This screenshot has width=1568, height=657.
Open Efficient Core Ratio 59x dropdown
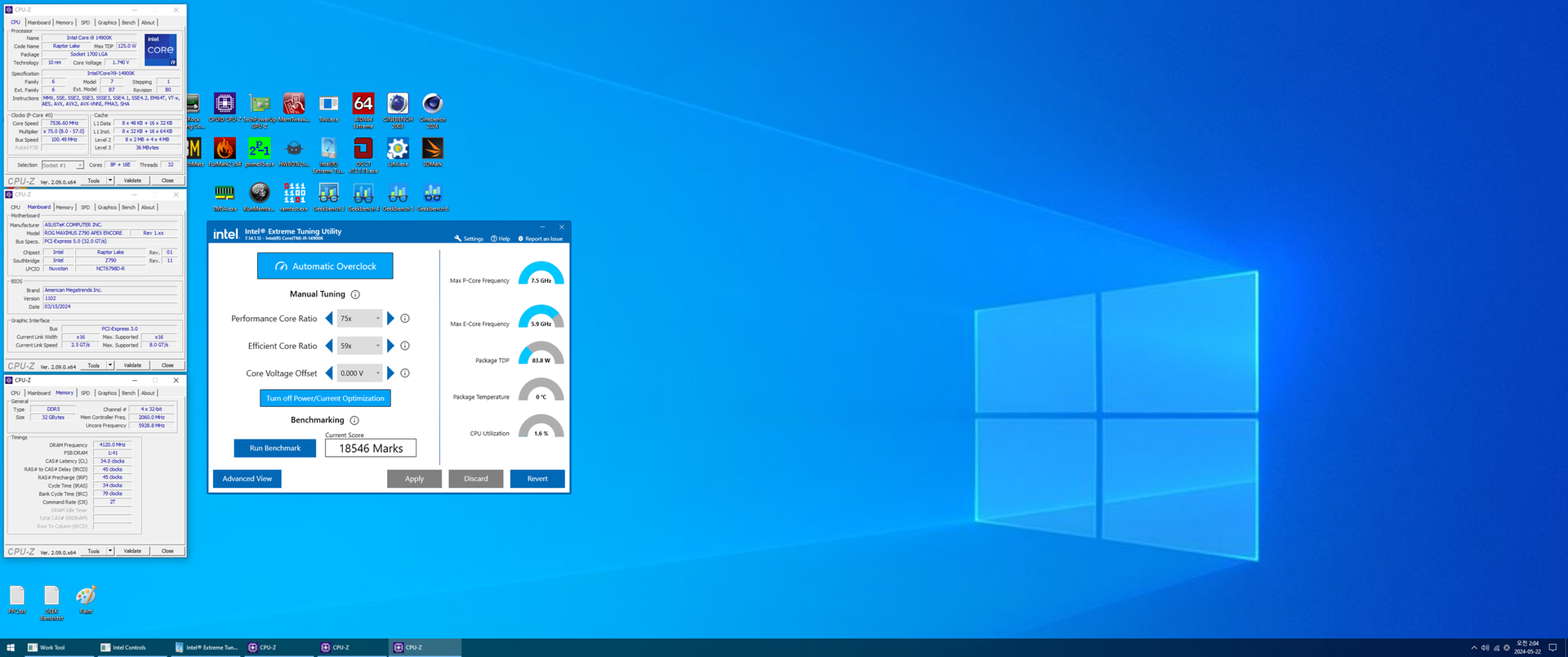359,346
